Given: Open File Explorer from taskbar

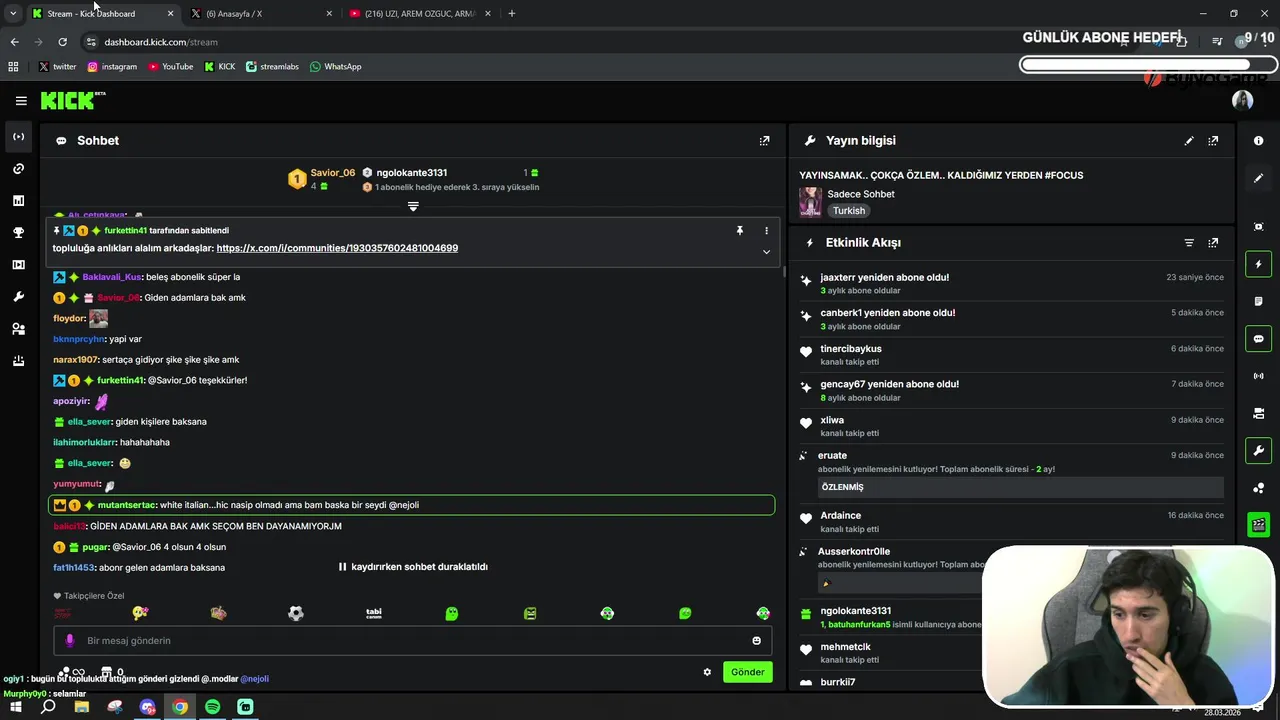Looking at the screenshot, I should (82, 707).
